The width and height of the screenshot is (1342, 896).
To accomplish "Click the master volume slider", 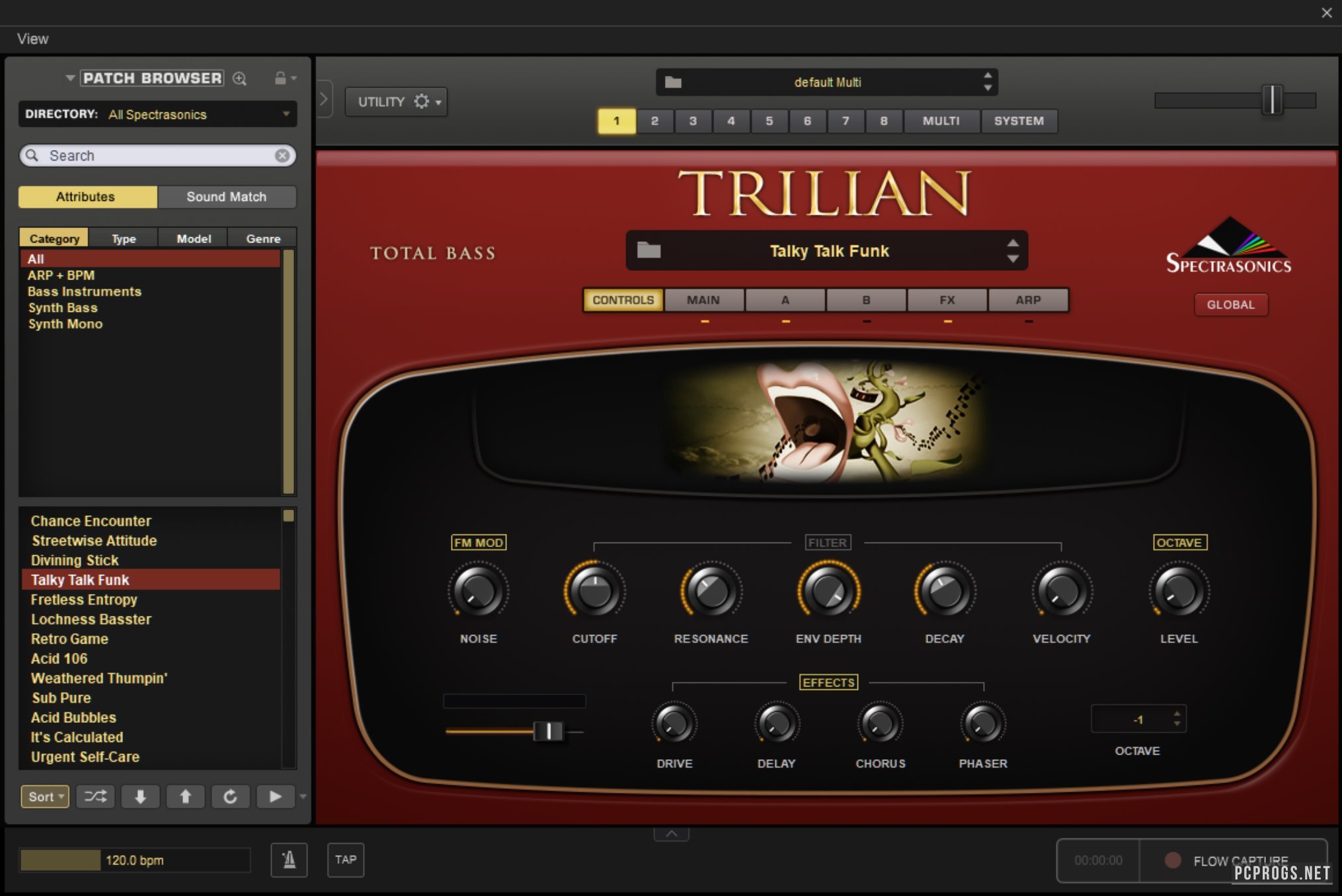I will click(x=1236, y=100).
